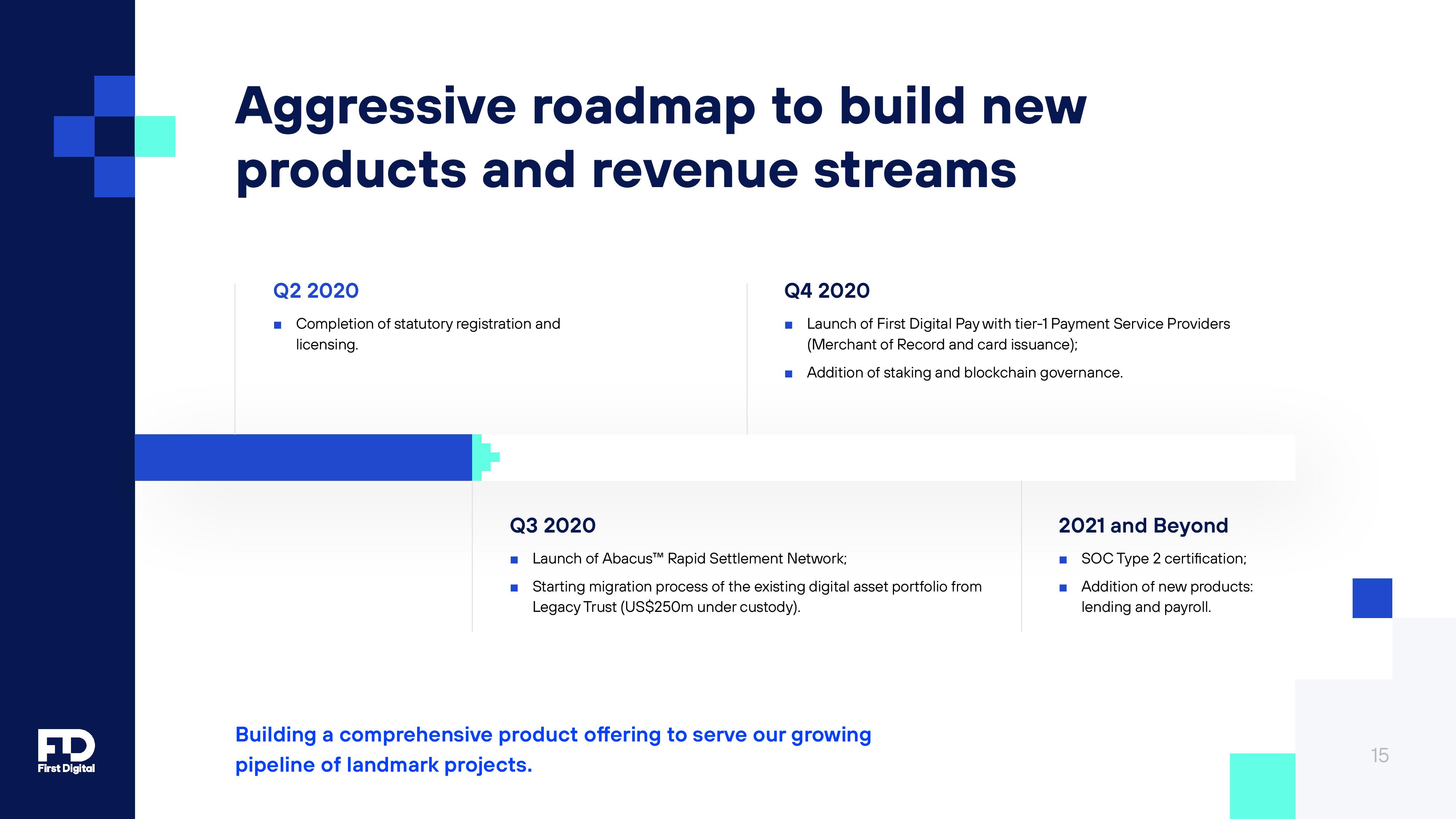Image resolution: width=1456 pixels, height=819 pixels.
Task: Click the First Digital logo
Action: 66,751
